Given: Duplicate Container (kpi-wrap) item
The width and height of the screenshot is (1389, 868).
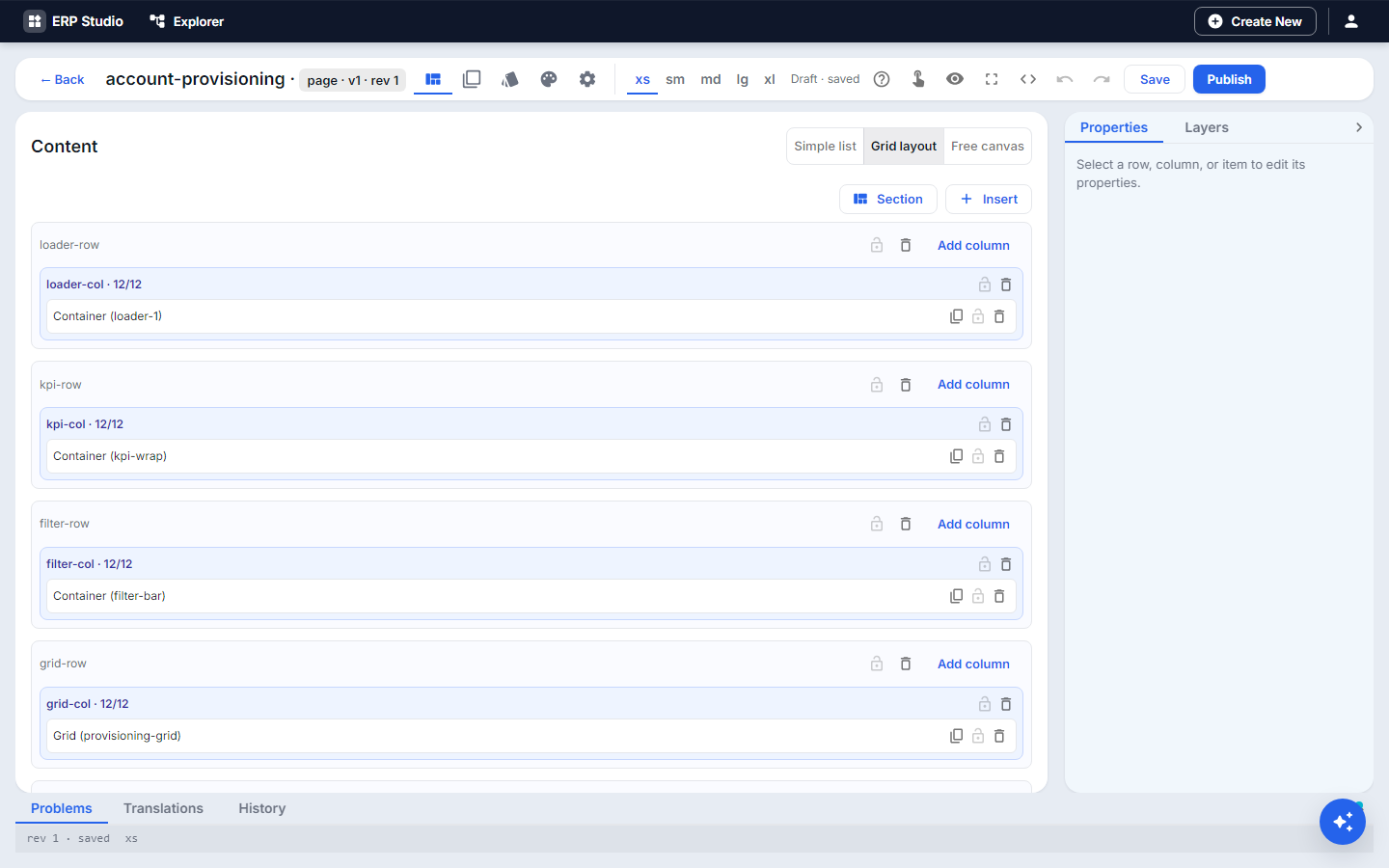Looking at the screenshot, I should pyautogui.click(x=956, y=456).
